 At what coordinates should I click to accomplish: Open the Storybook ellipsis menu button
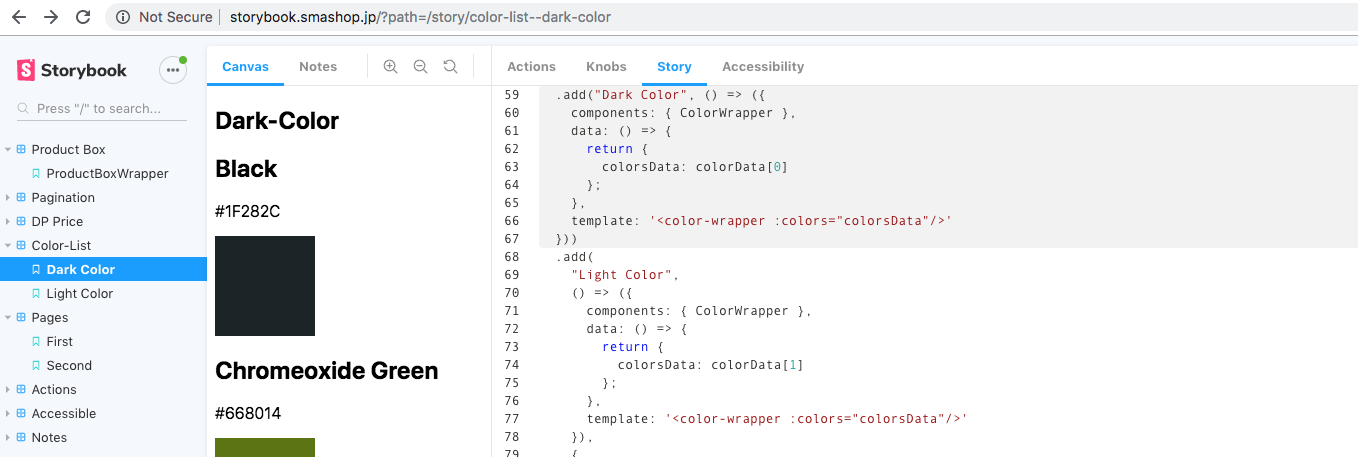173,70
